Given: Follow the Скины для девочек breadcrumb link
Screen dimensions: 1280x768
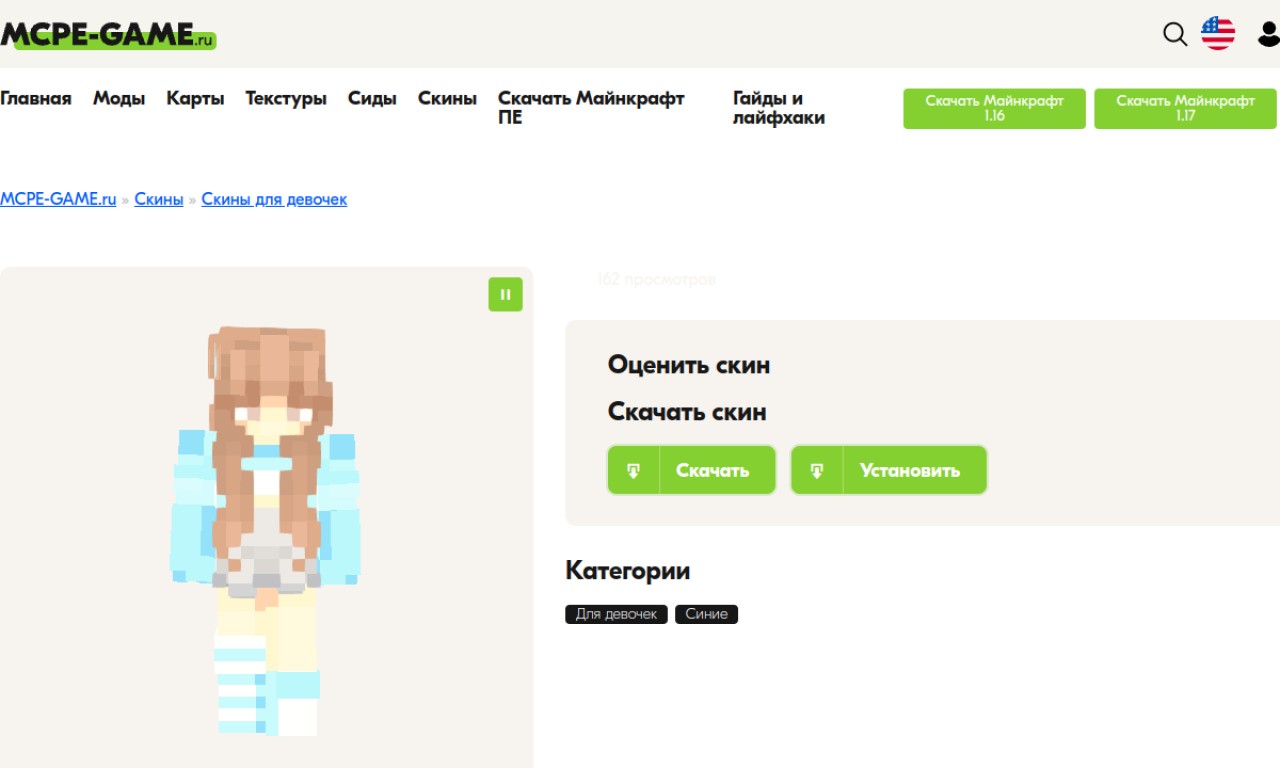Looking at the screenshot, I should [274, 199].
